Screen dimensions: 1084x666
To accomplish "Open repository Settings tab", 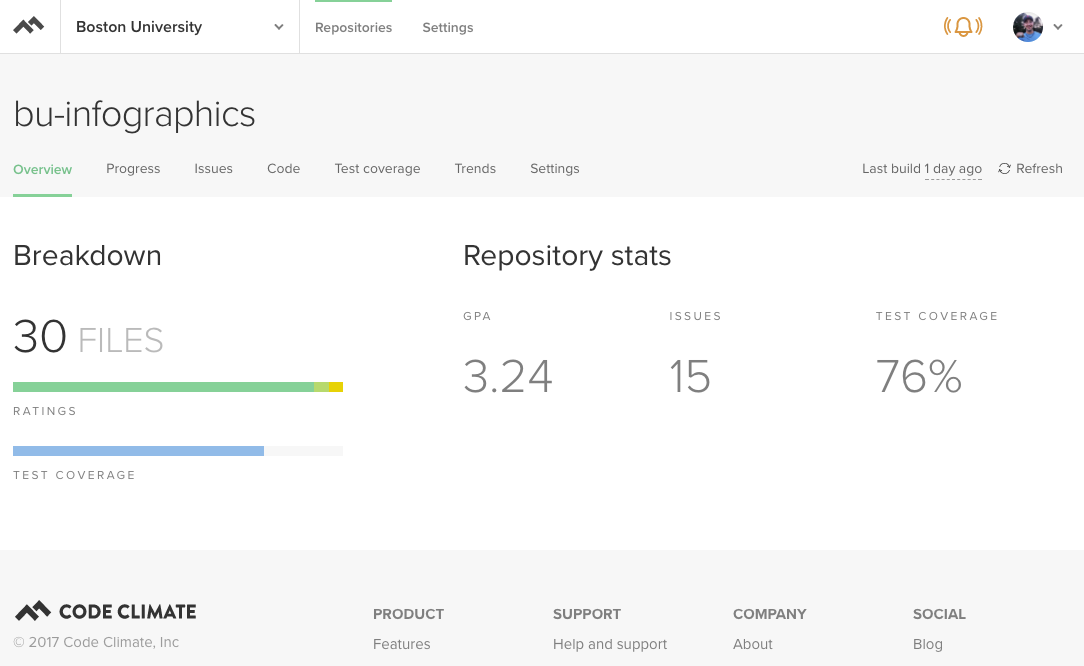I will (554, 169).
